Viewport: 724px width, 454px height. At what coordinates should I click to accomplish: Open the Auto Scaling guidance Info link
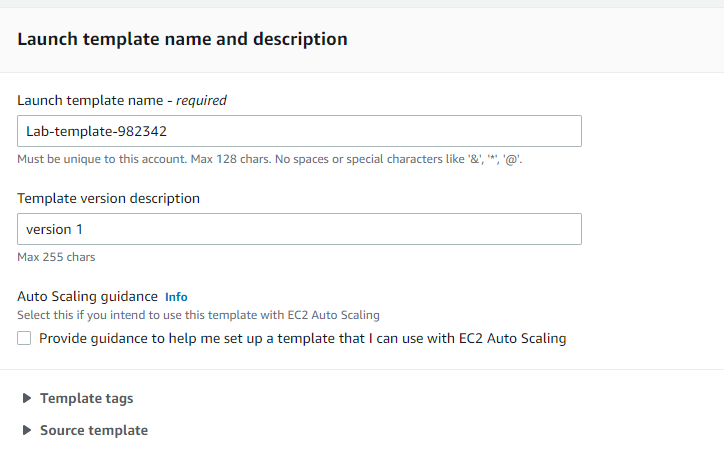pos(176,297)
